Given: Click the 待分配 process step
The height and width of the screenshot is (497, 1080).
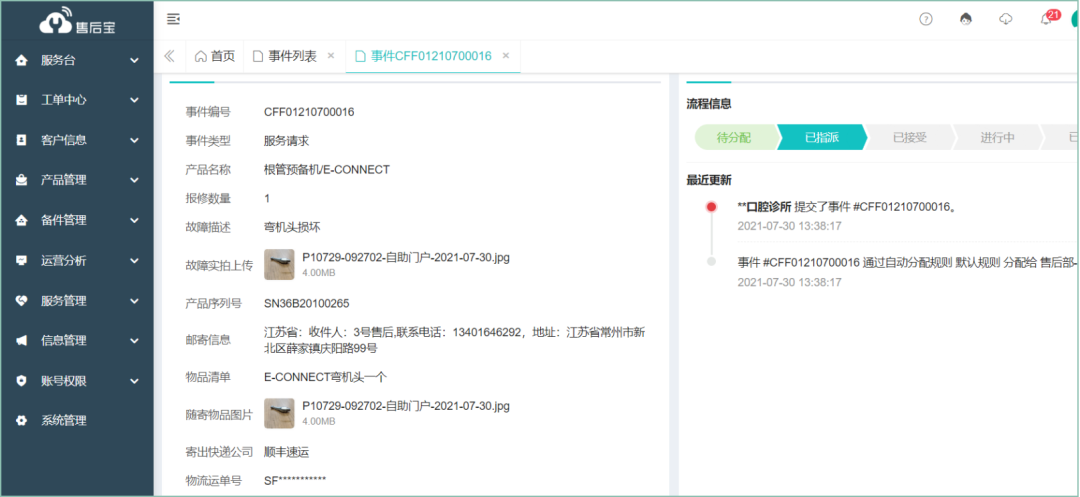Looking at the screenshot, I should 734,137.
